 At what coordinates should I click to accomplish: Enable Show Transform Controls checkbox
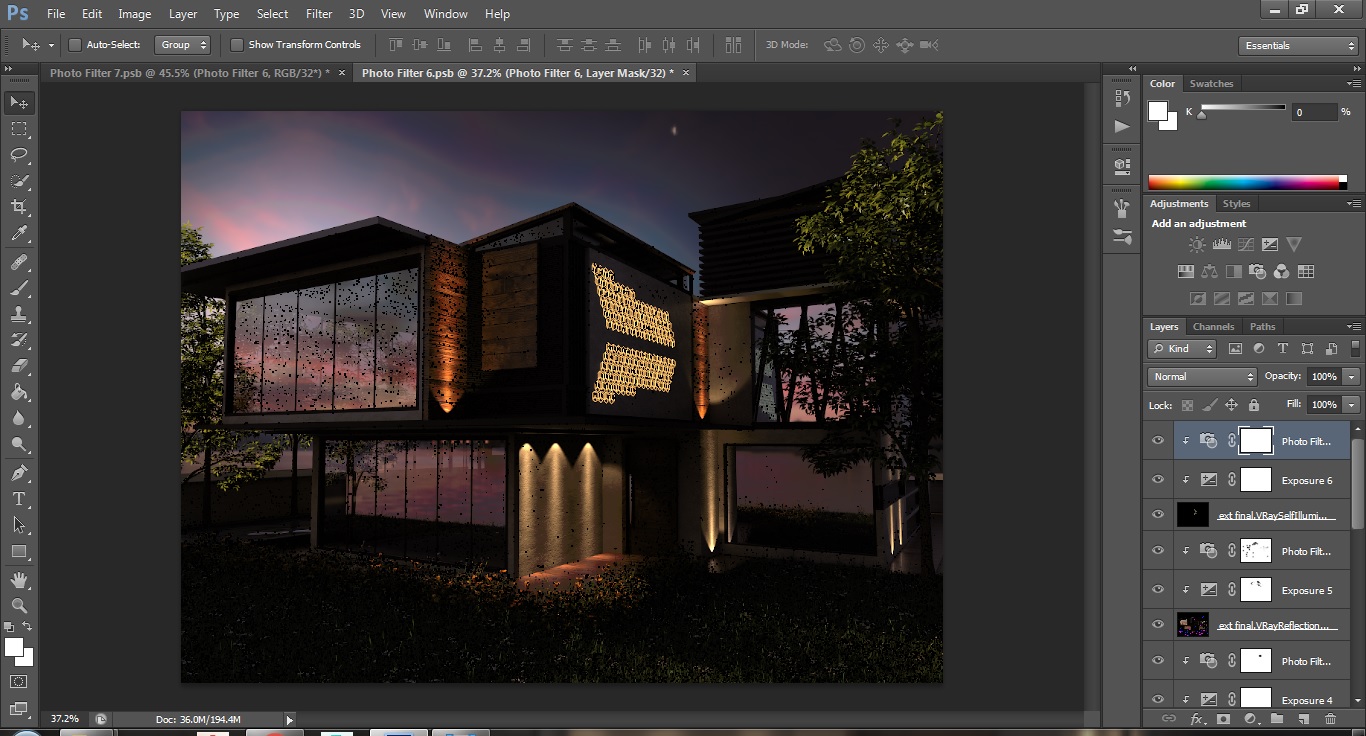pyautogui.click(x=237, y=45)
